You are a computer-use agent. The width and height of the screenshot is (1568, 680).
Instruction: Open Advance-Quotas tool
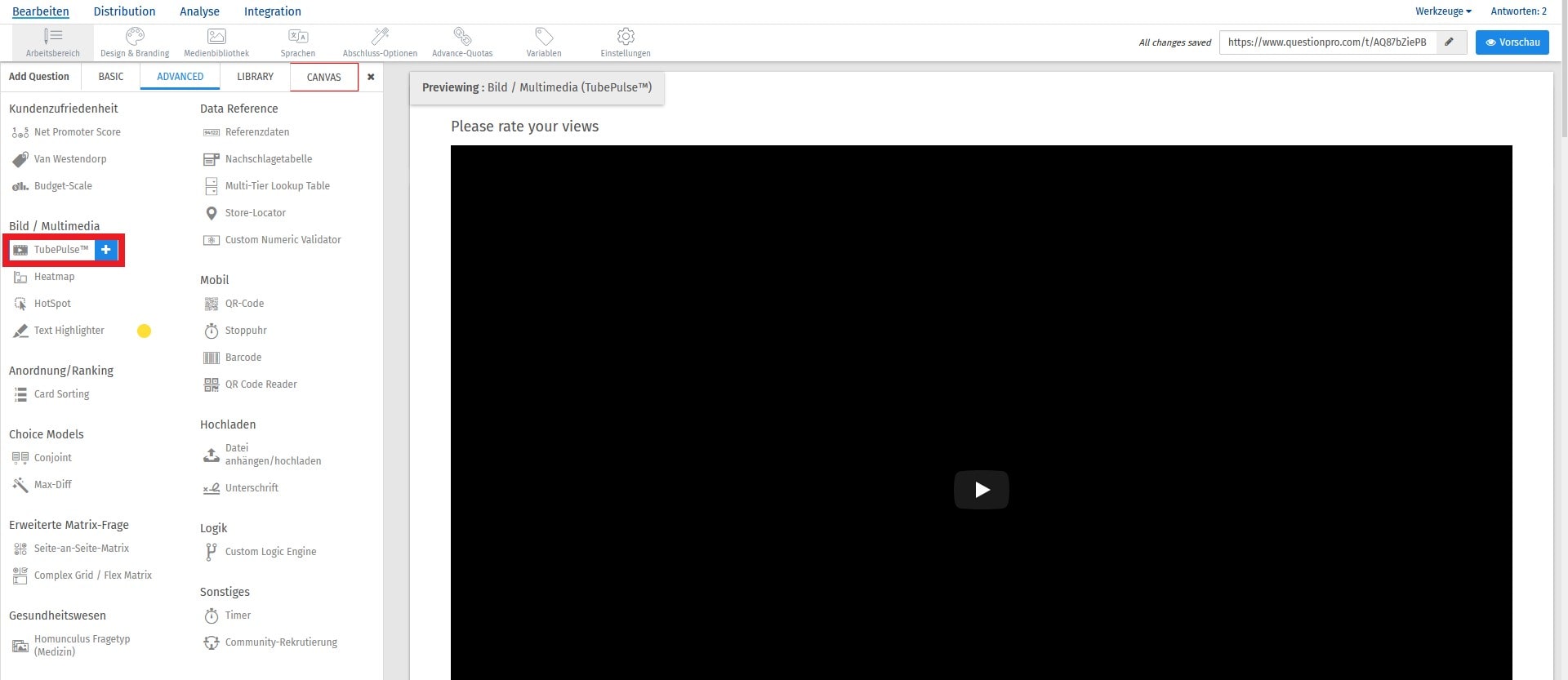[x=462, y=42]
